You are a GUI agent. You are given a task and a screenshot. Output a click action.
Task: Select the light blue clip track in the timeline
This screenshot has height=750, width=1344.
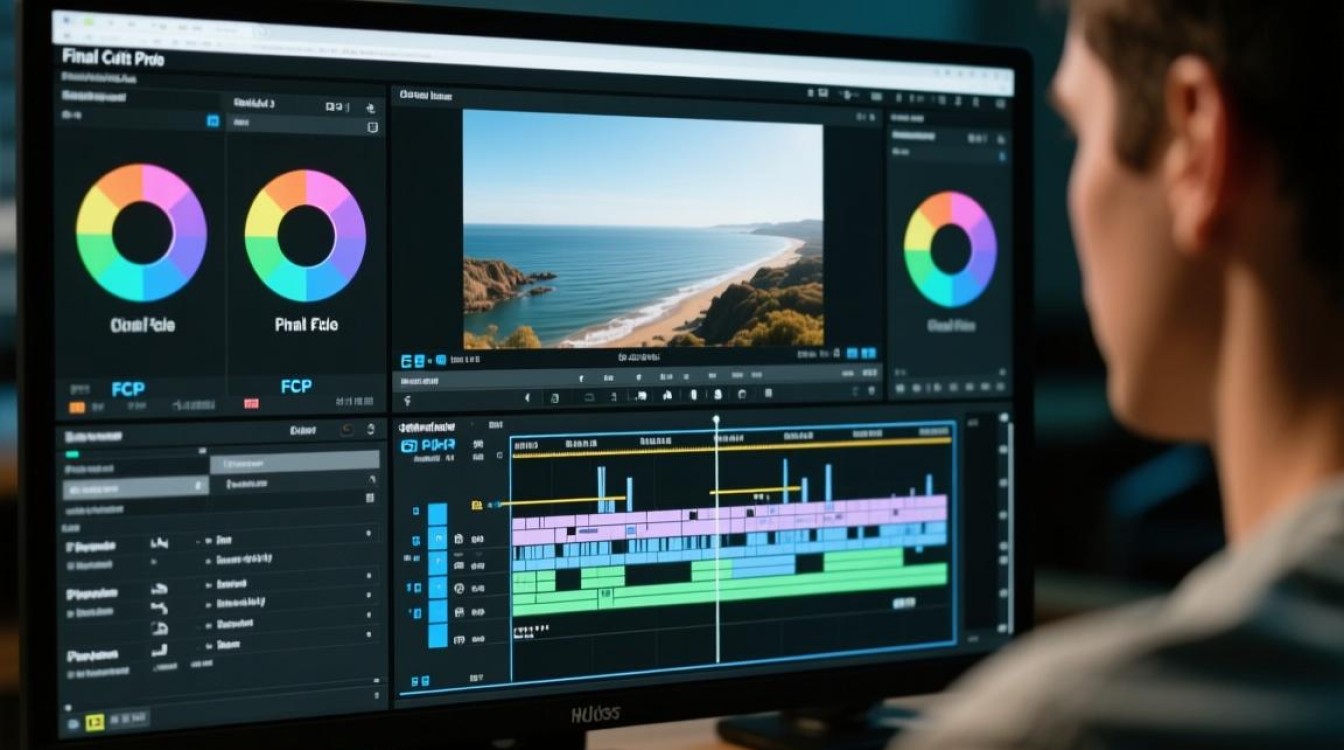729,546
